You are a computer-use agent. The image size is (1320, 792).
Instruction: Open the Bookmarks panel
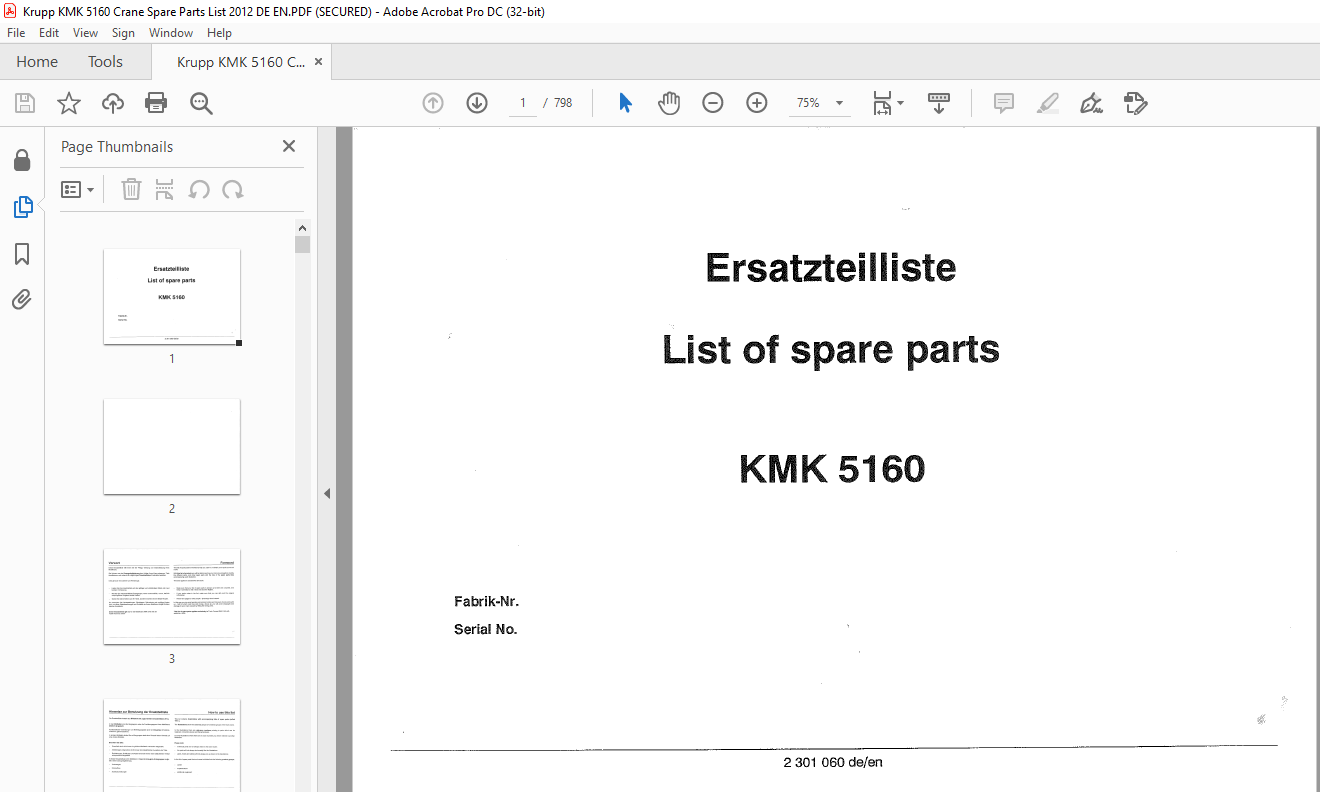point(22,254)
